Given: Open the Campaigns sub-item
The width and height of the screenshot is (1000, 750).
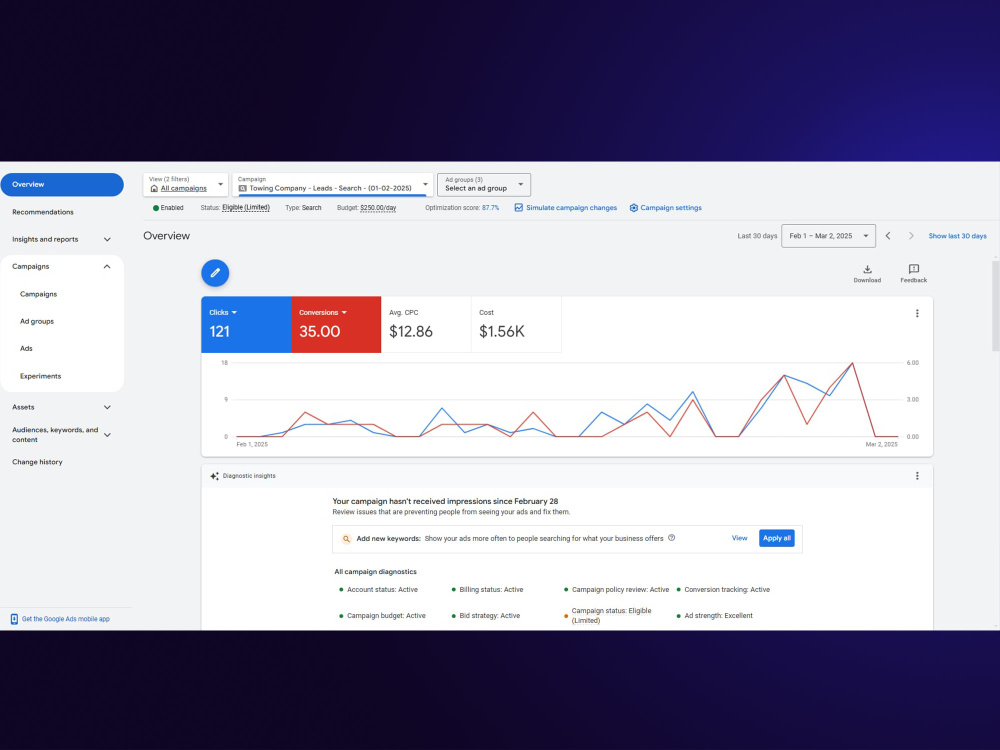Looking at the screenshot, I should (38, 294).
